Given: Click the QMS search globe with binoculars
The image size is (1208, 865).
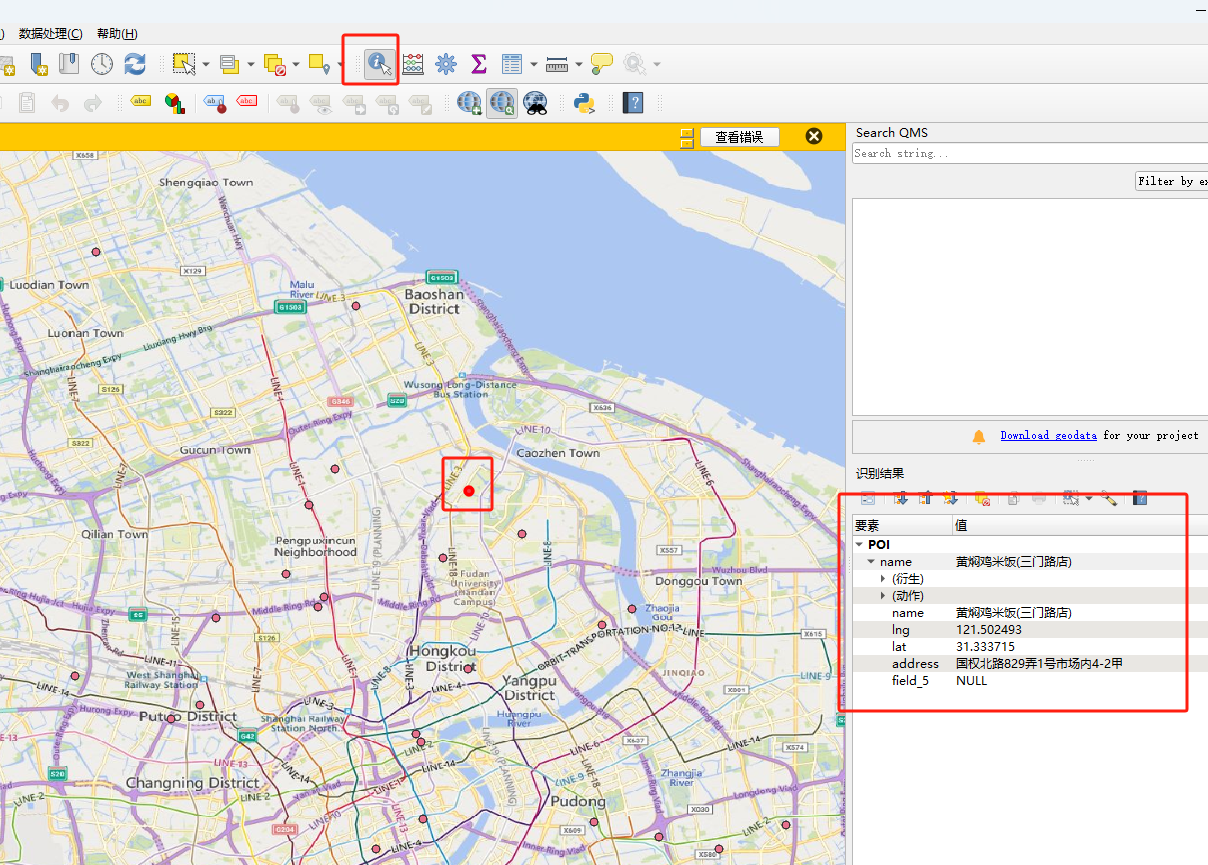Looking at the screenshot, I should pos(535,103).
